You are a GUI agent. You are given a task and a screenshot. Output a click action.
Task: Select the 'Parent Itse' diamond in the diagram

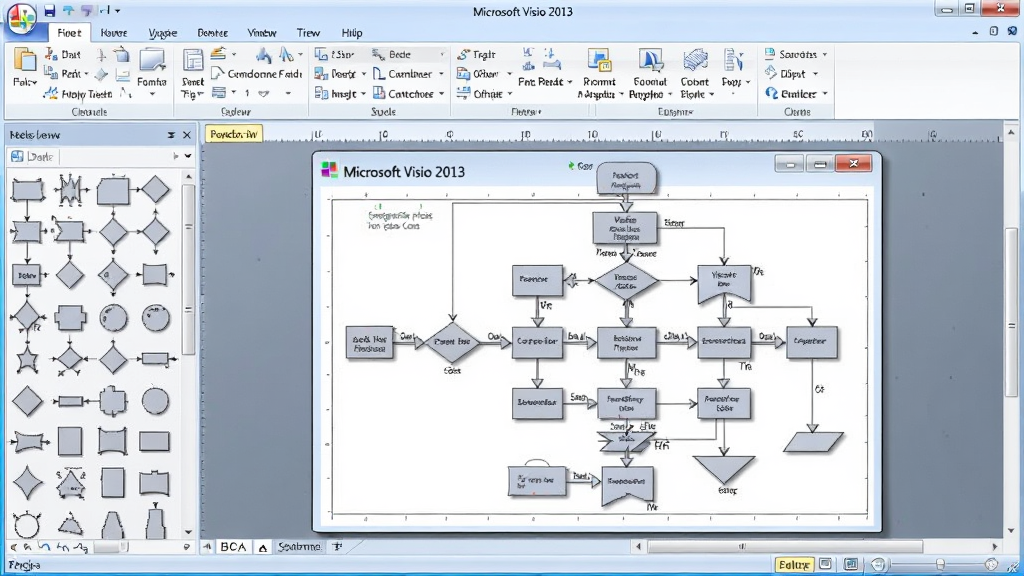tap(453, 342)
